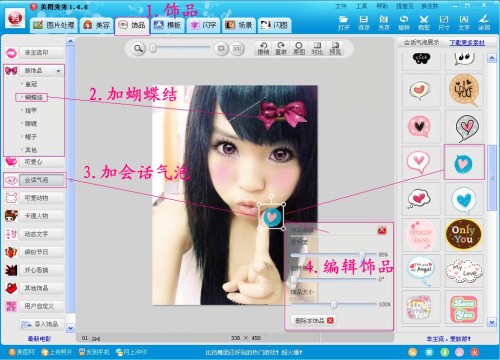This screenshot has width=500, height=360.
Task: Click the 预览 preview icon
Action: (x=335, y=49)
